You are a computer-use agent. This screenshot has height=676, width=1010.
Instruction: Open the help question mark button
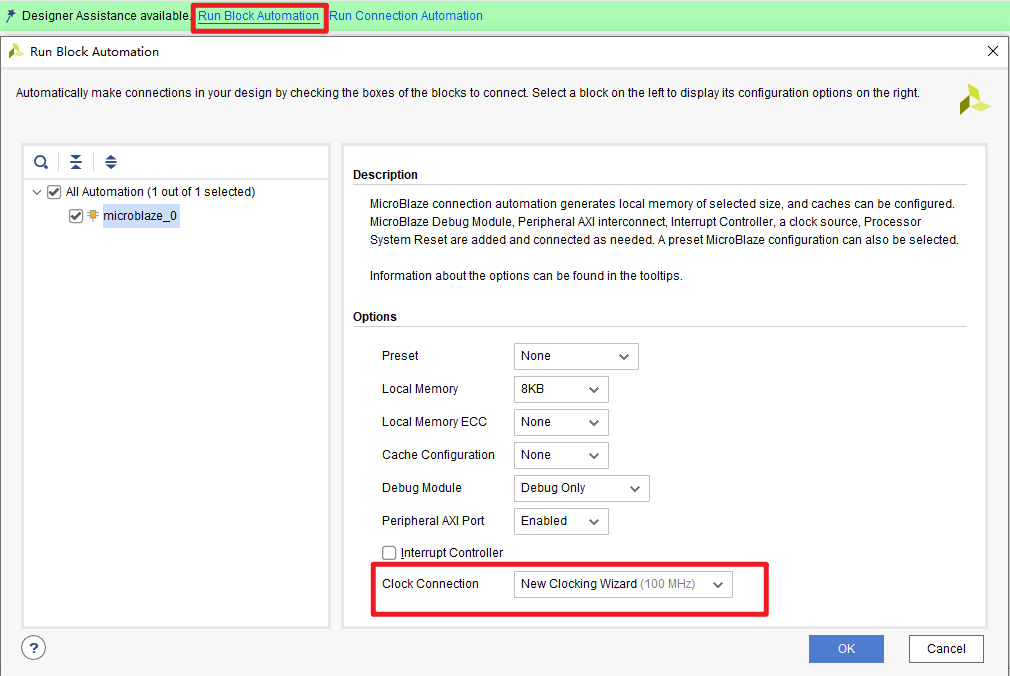33,648
